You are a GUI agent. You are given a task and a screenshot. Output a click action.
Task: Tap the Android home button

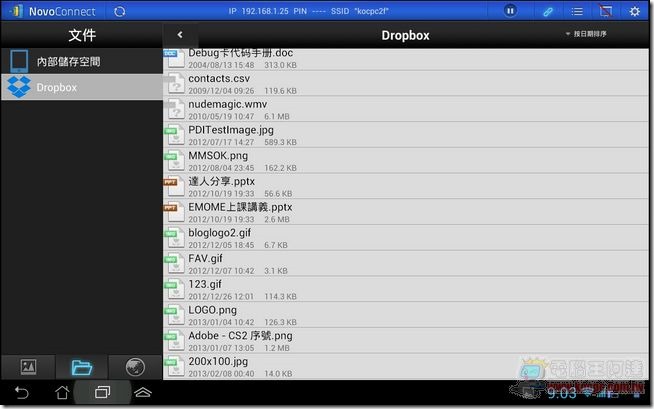[62, 392]
